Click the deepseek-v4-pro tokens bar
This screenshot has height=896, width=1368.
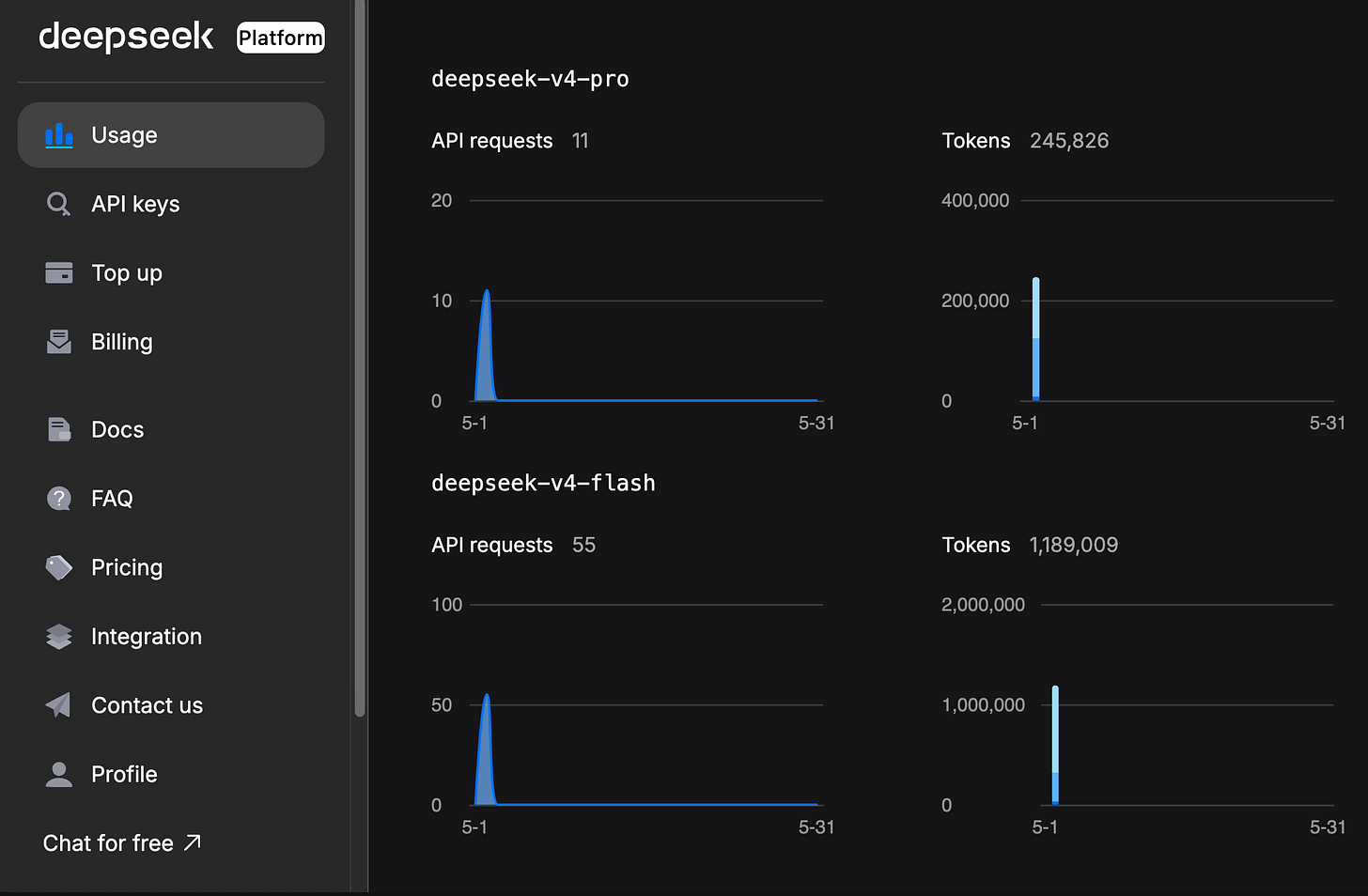click(x=1035, y=338)
